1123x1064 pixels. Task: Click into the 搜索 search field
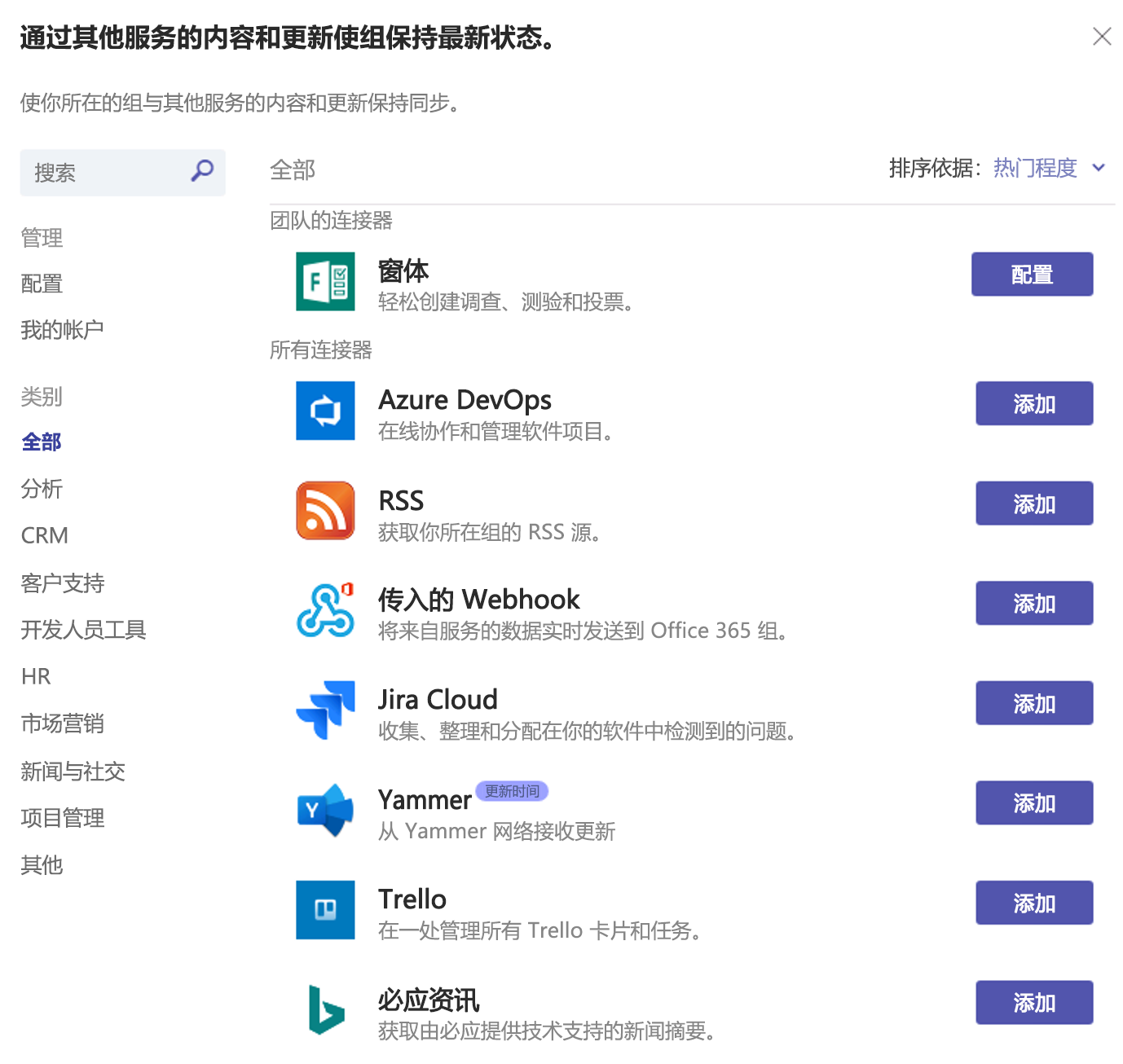pos(122,173)
